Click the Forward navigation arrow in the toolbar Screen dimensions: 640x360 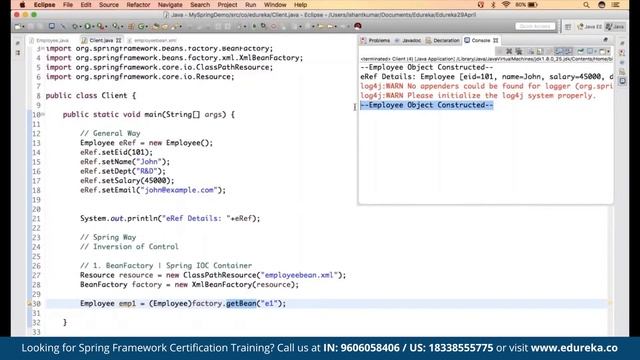[331, 27]
